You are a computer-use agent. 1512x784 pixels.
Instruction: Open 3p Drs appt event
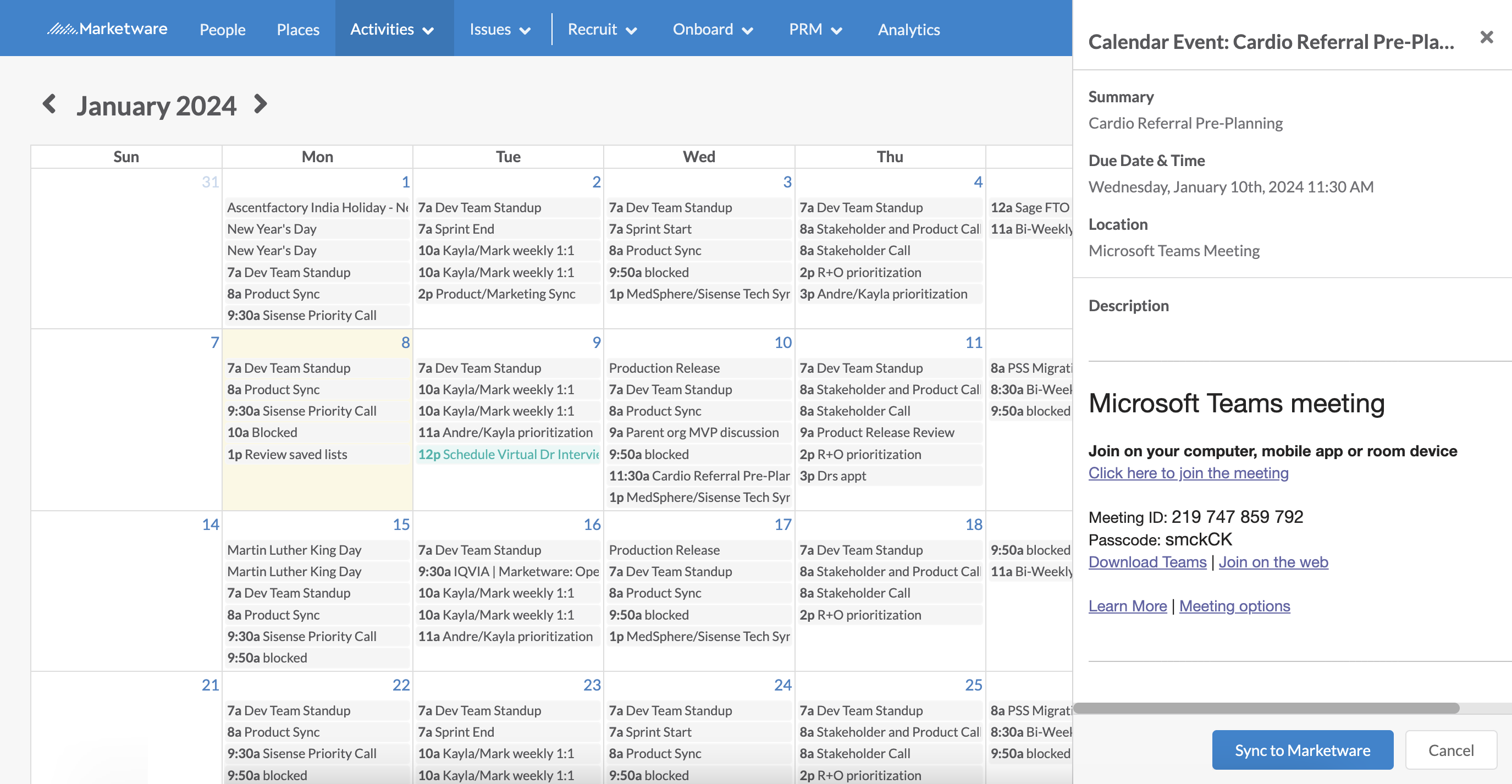889,476
